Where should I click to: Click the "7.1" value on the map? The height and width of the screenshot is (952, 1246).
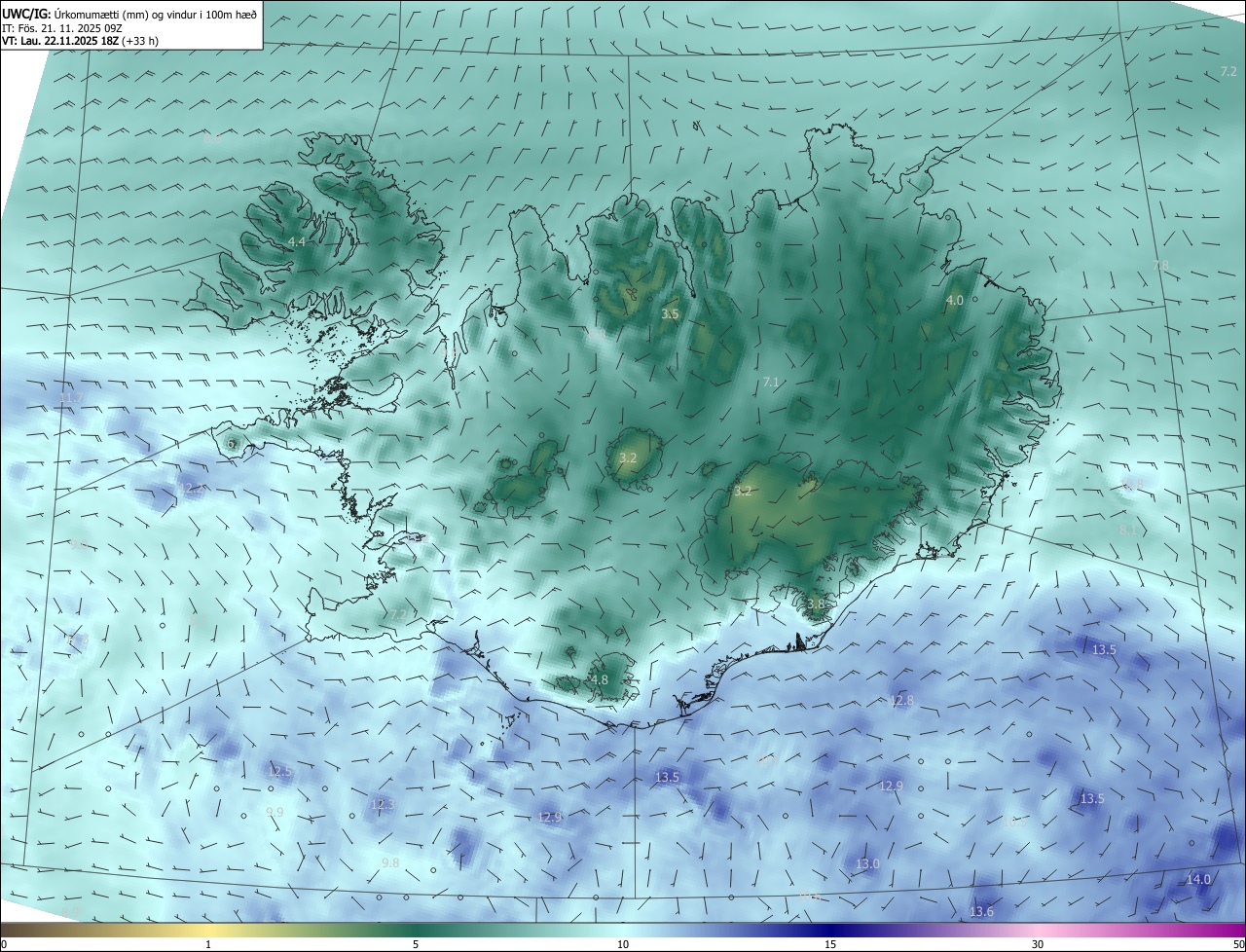[x=771, y=383]
